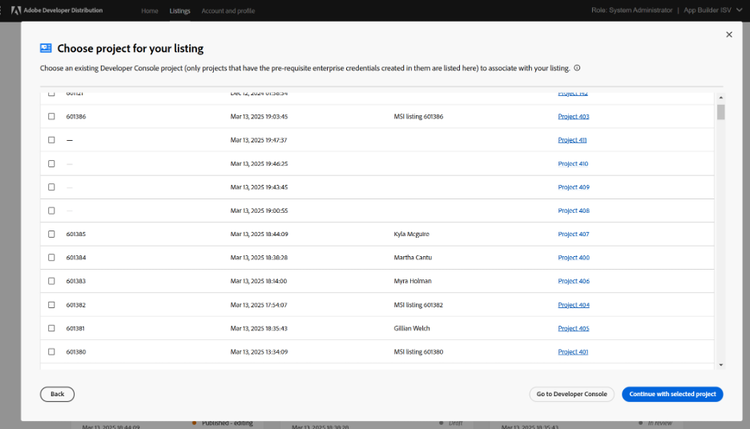
Task: Close the Choose project dialog
Action: (x=728, y=35)
